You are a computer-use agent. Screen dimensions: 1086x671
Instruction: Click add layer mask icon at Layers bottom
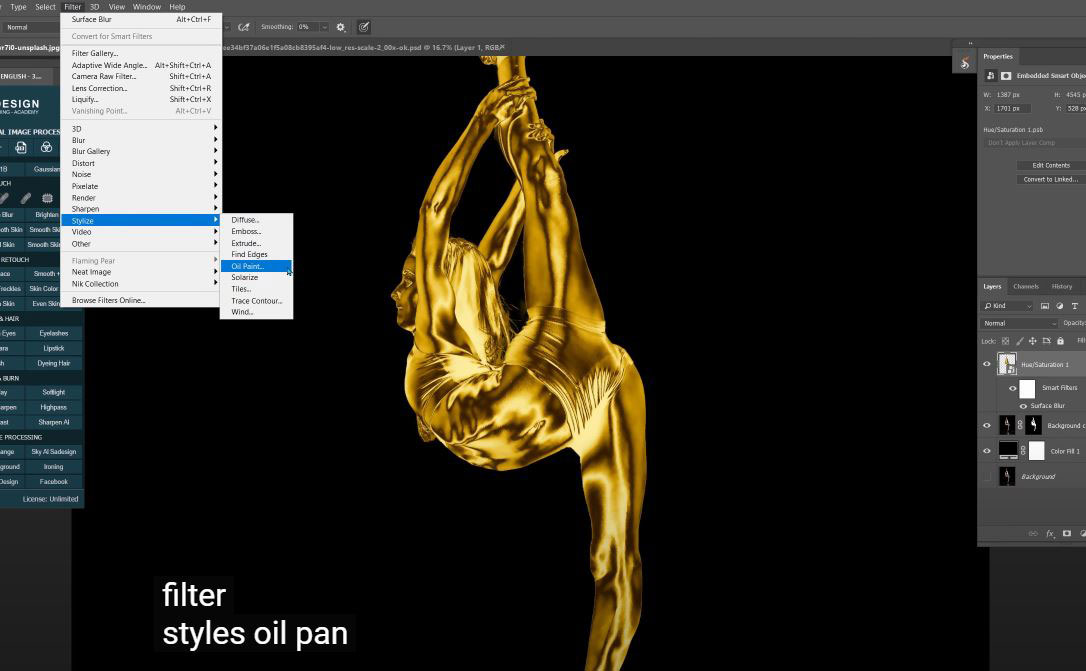(x=1067, y=533)
